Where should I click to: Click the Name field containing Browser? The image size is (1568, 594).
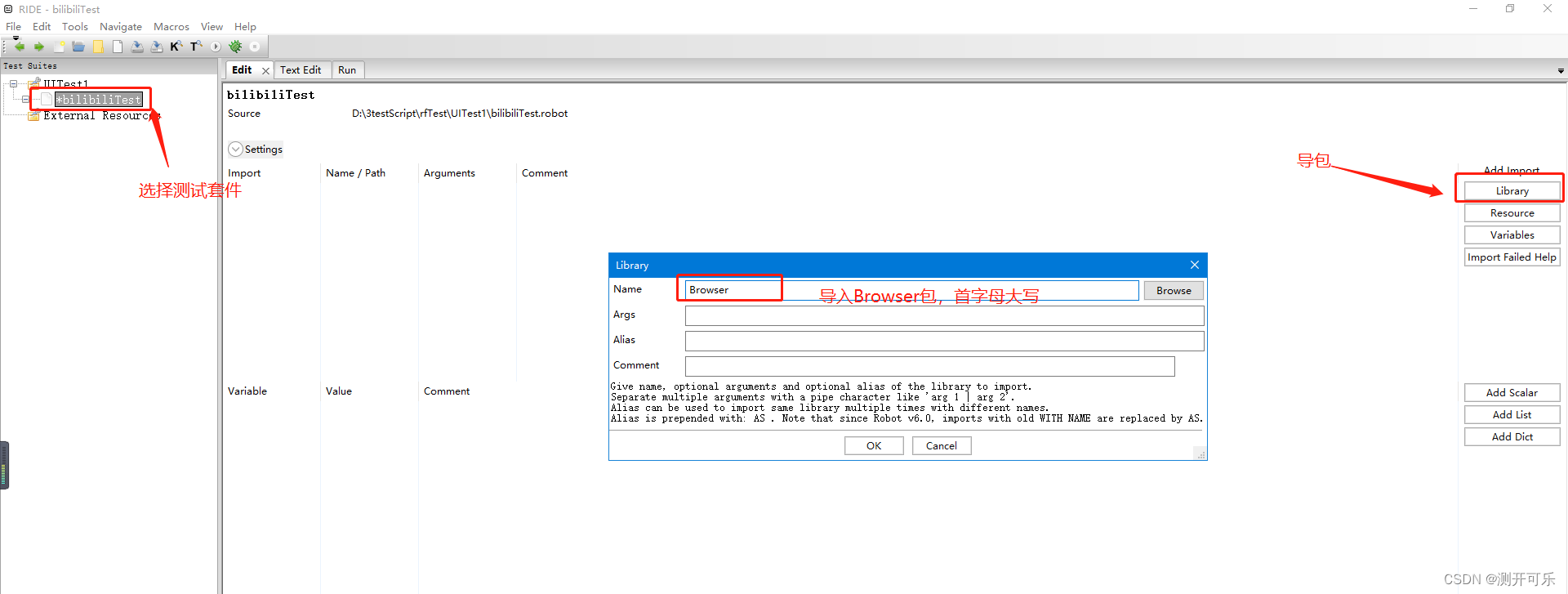(911, 290)
